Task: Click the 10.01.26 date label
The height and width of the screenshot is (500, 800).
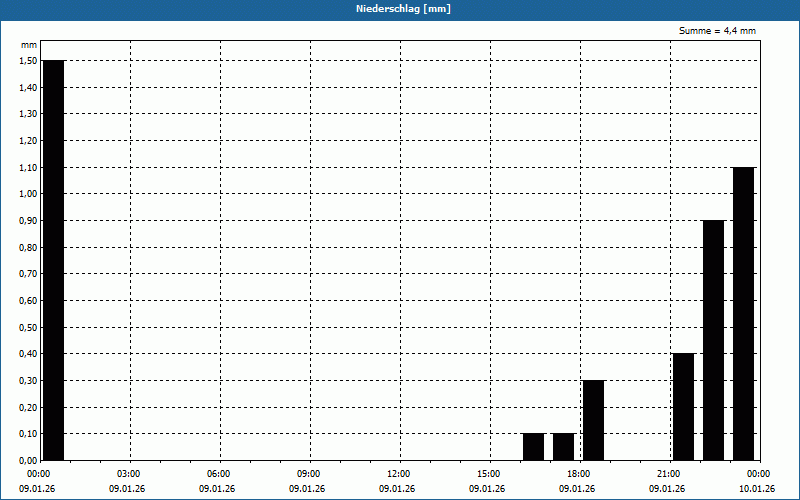Action: click(x=757, y=489)
